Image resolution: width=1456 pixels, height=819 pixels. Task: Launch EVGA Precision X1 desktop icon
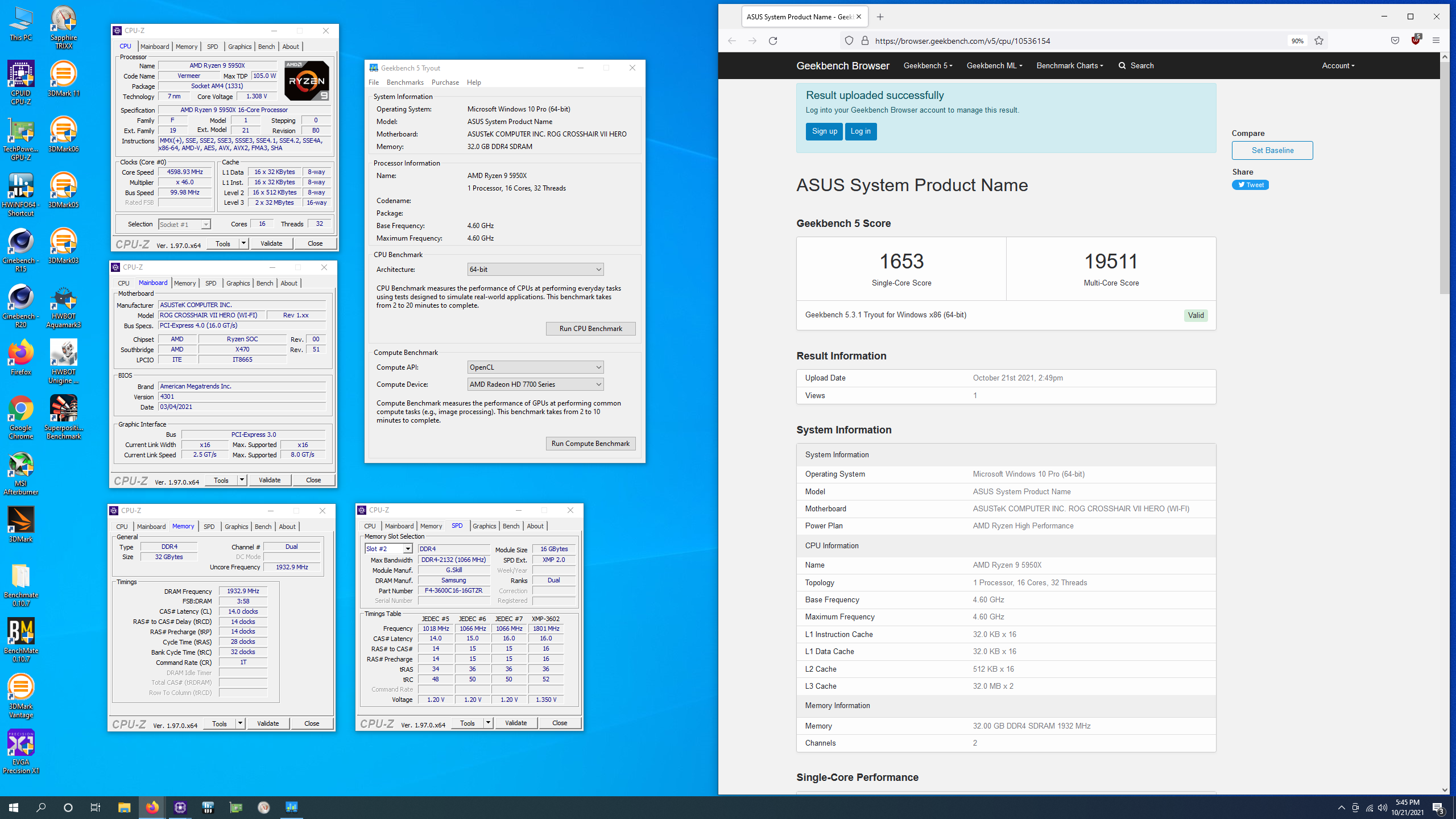(x=20, y=752)
